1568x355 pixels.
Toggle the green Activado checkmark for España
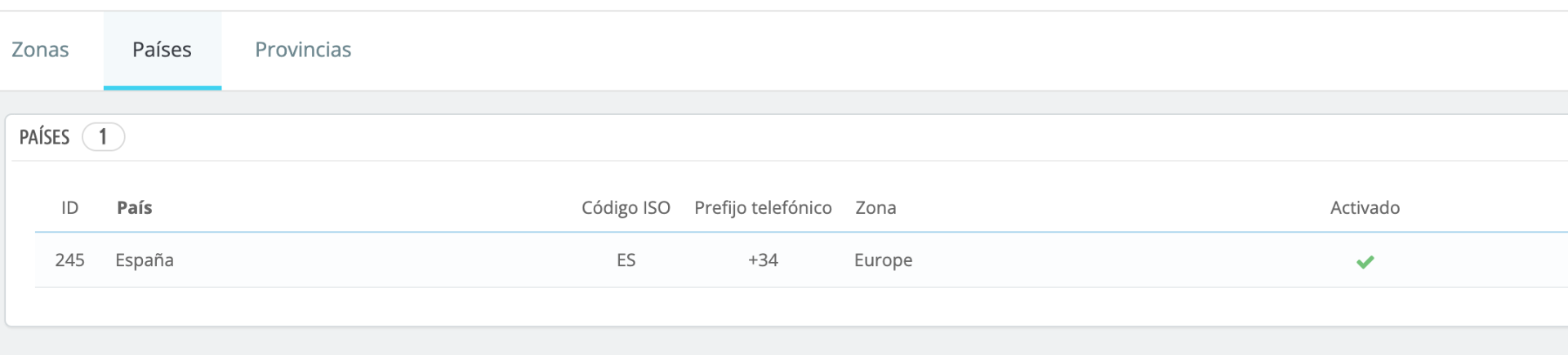(1365, 261)
